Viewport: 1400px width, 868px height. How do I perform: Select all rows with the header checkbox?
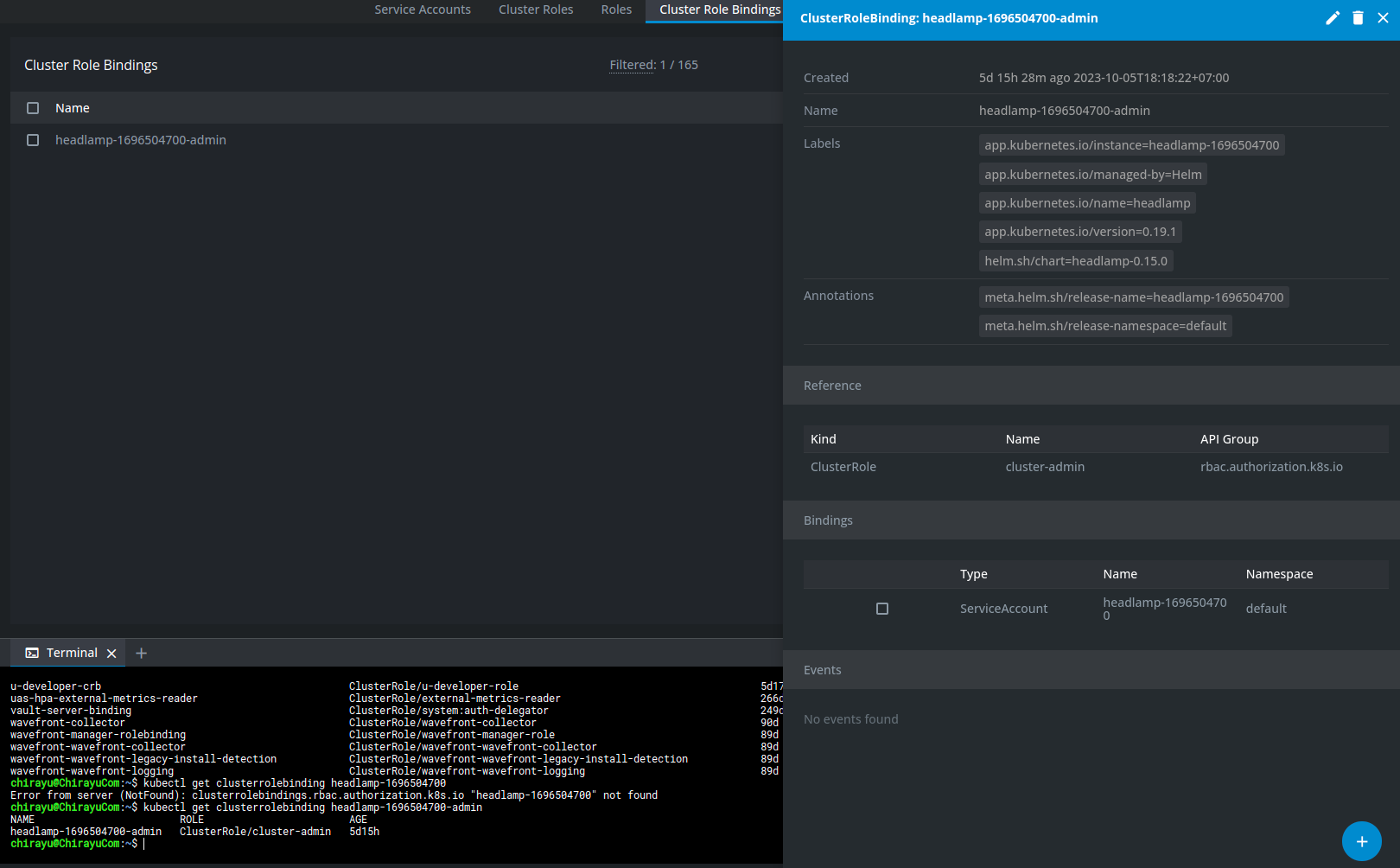pos(32,107)
